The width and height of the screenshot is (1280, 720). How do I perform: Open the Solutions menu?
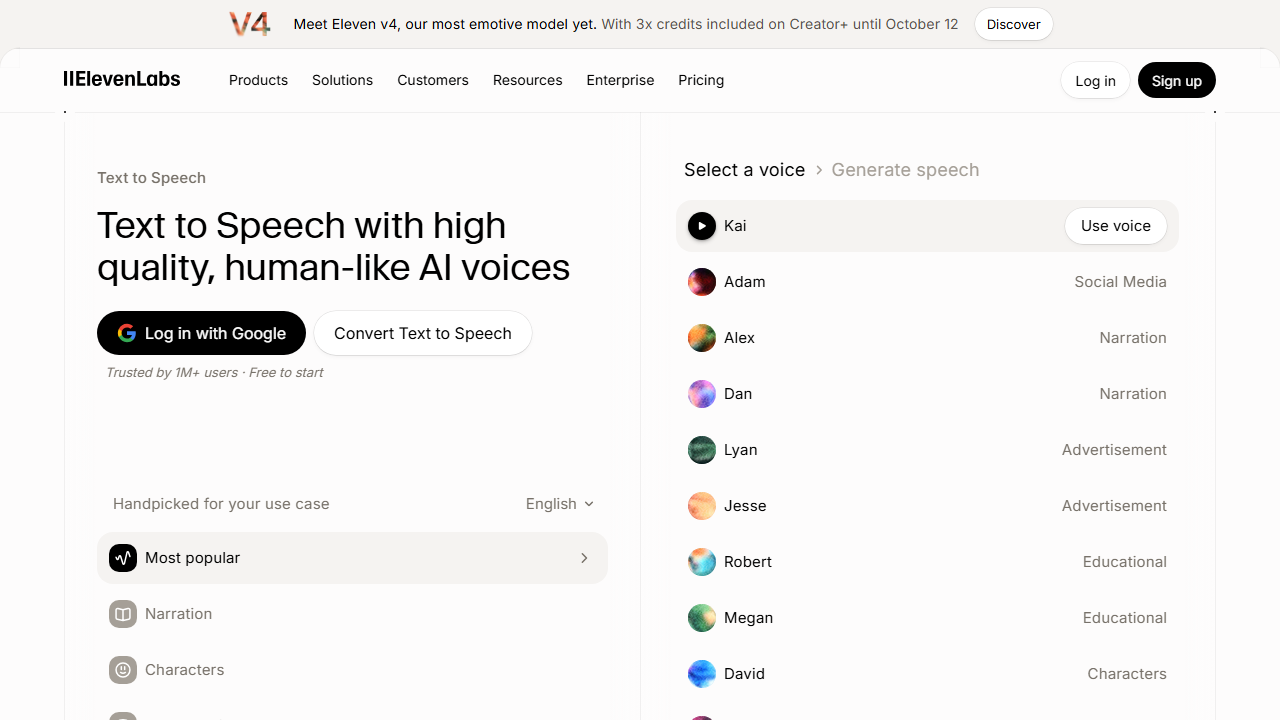coord(342,80)
